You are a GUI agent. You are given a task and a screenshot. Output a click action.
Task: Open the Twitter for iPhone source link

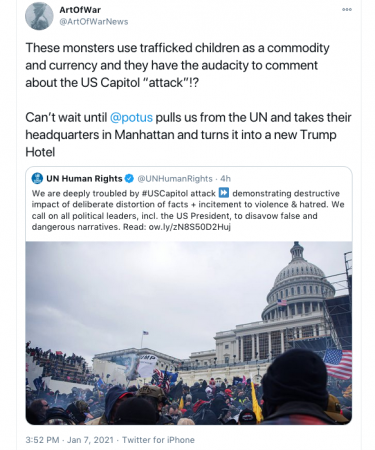pos(158,440)
